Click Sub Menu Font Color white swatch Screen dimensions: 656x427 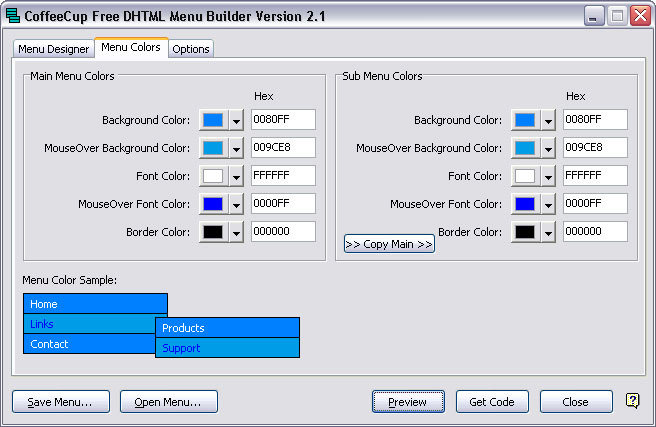pyautogui.click(x=525, y=176)
